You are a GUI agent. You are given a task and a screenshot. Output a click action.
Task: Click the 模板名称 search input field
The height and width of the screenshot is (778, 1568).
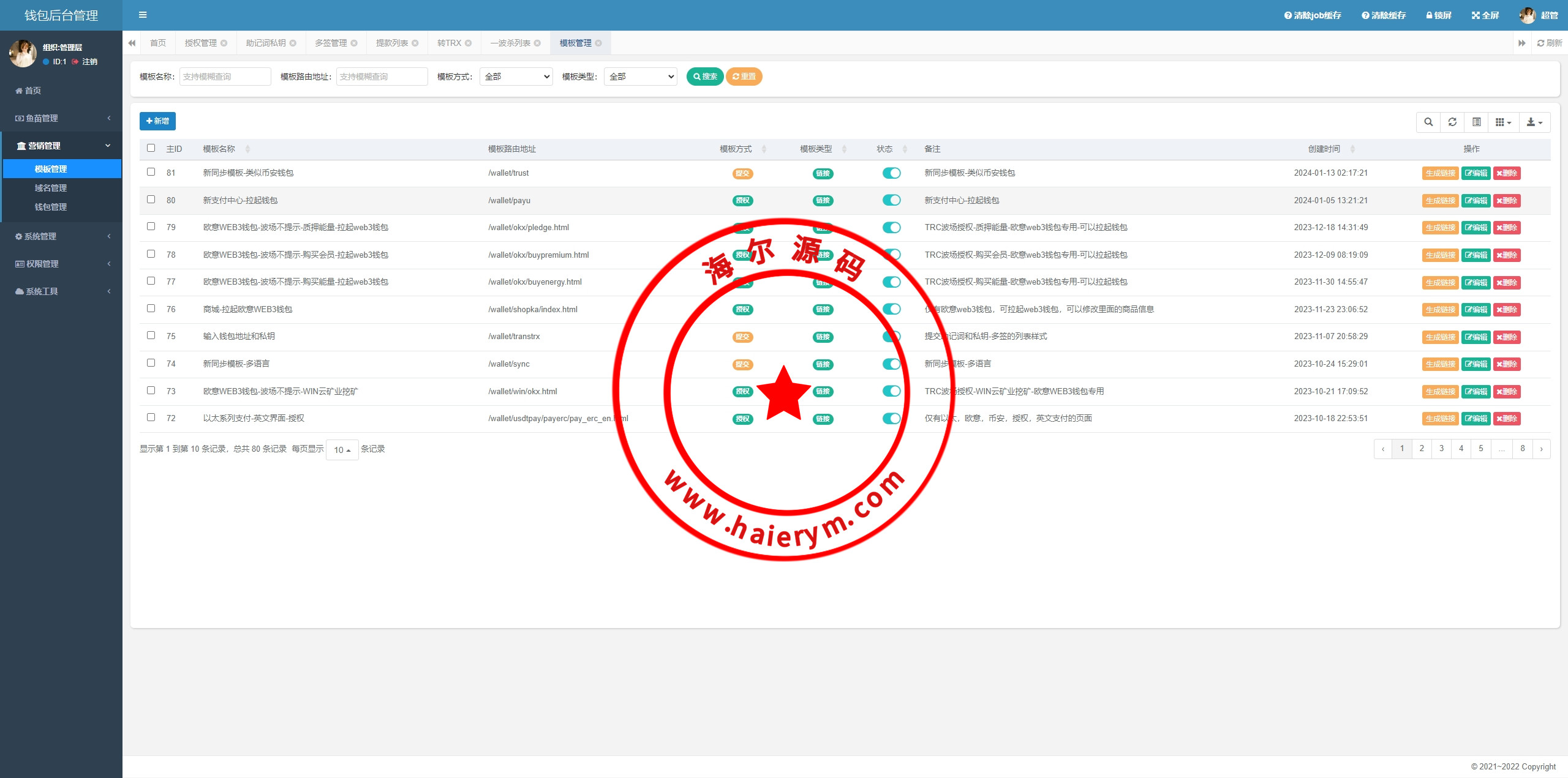[225, 77]
